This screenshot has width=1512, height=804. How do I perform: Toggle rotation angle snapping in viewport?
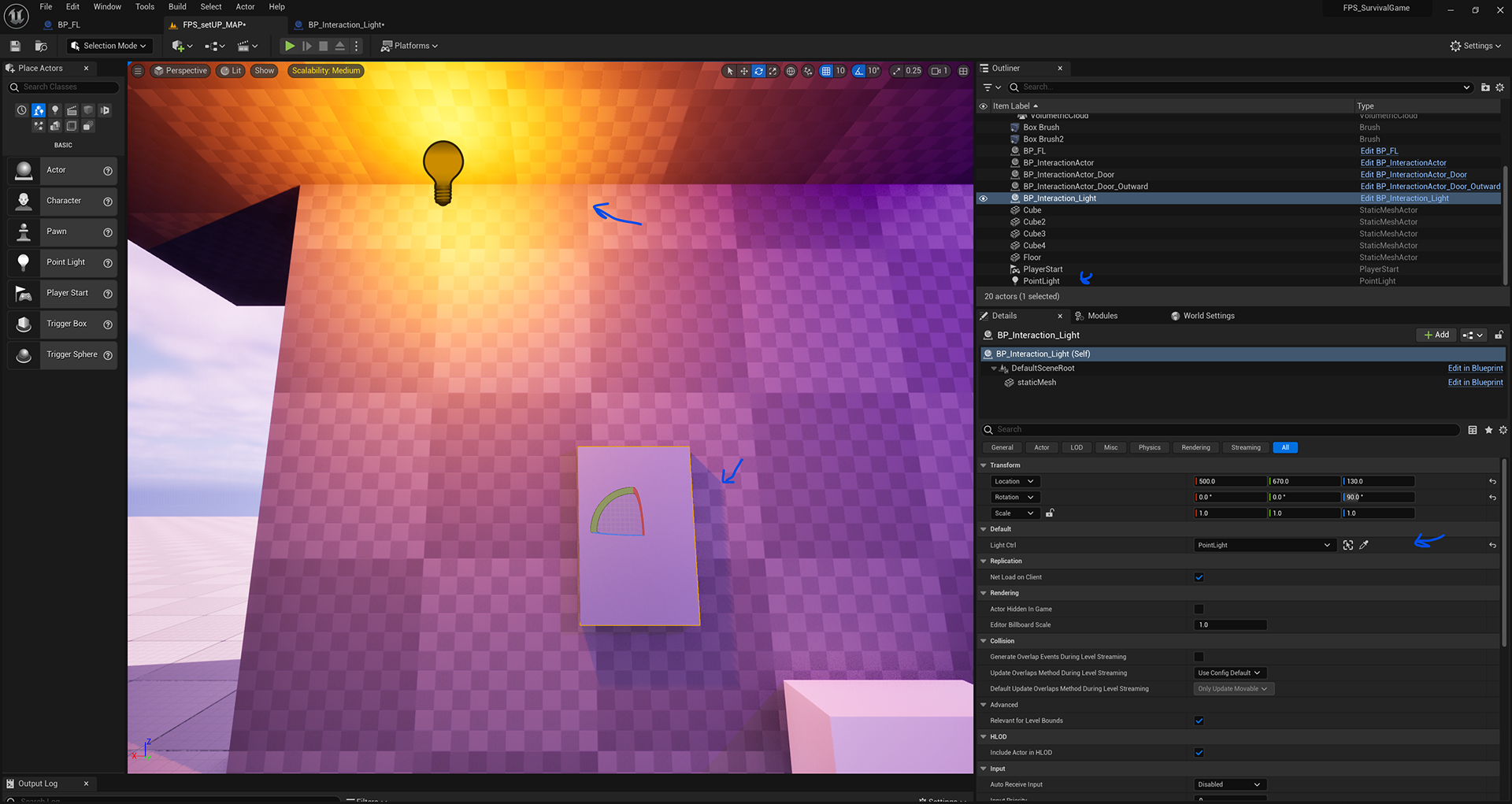(859, 71)
